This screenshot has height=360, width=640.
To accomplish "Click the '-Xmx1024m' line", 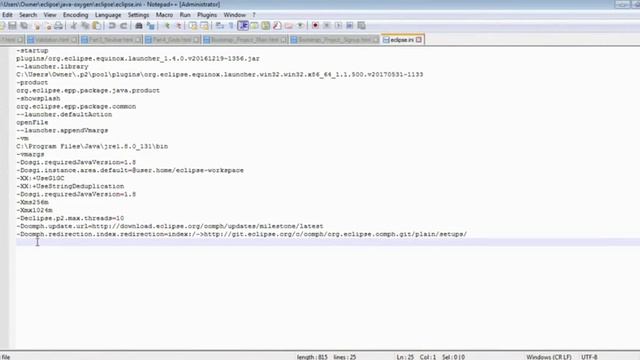I will [35, 210].
